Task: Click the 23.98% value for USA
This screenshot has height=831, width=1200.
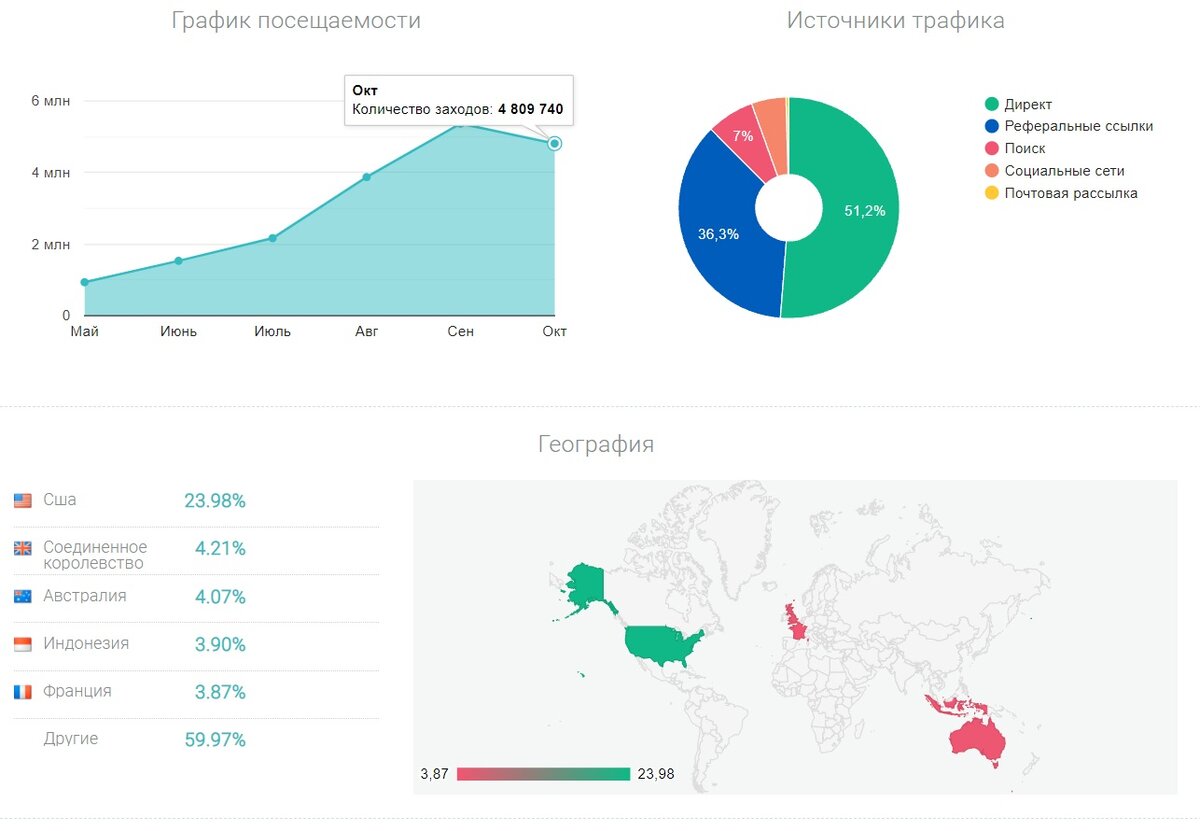Action: [215, 501]
